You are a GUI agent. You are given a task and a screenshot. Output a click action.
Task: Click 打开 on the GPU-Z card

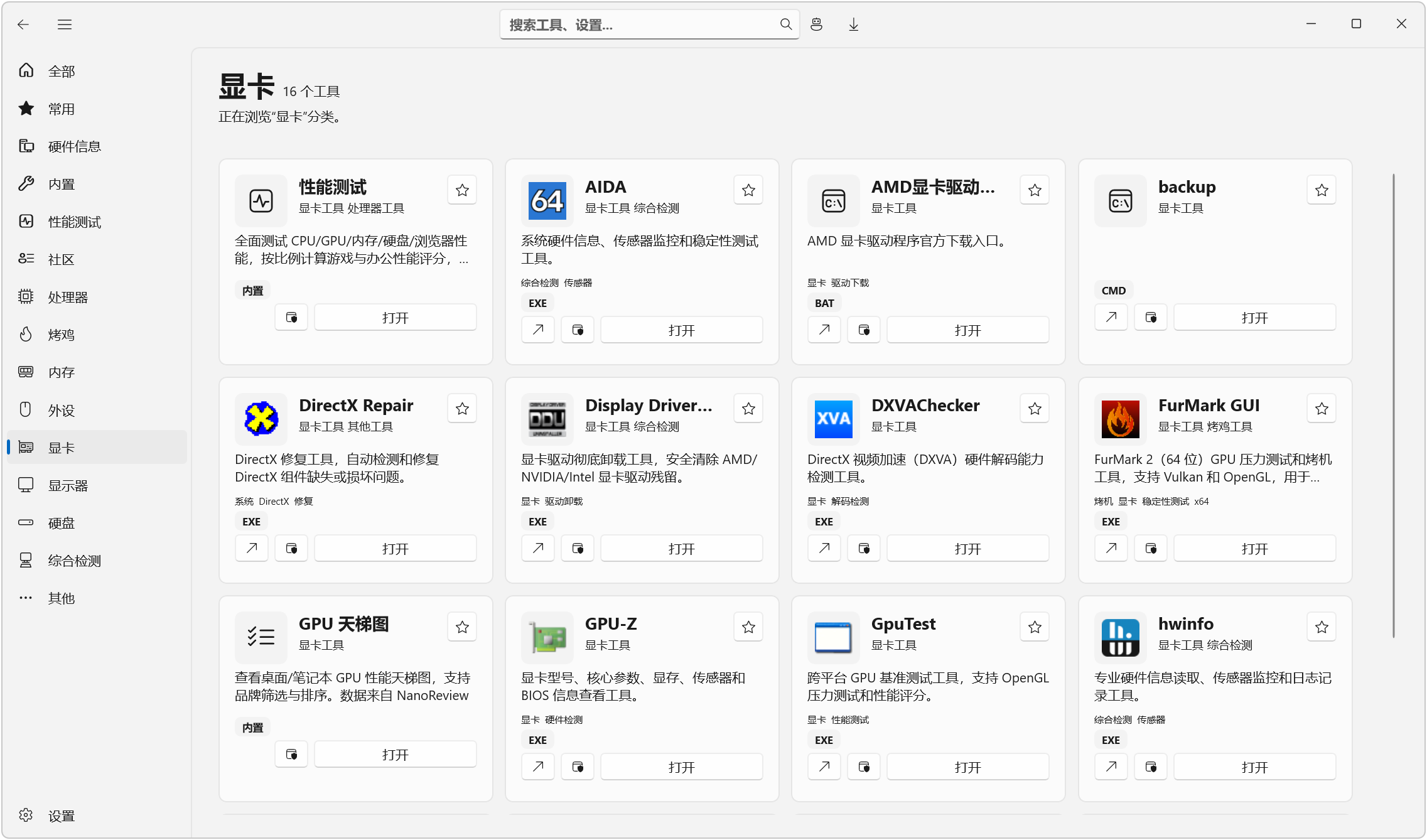pyautogui.click(x=682, y=767)
